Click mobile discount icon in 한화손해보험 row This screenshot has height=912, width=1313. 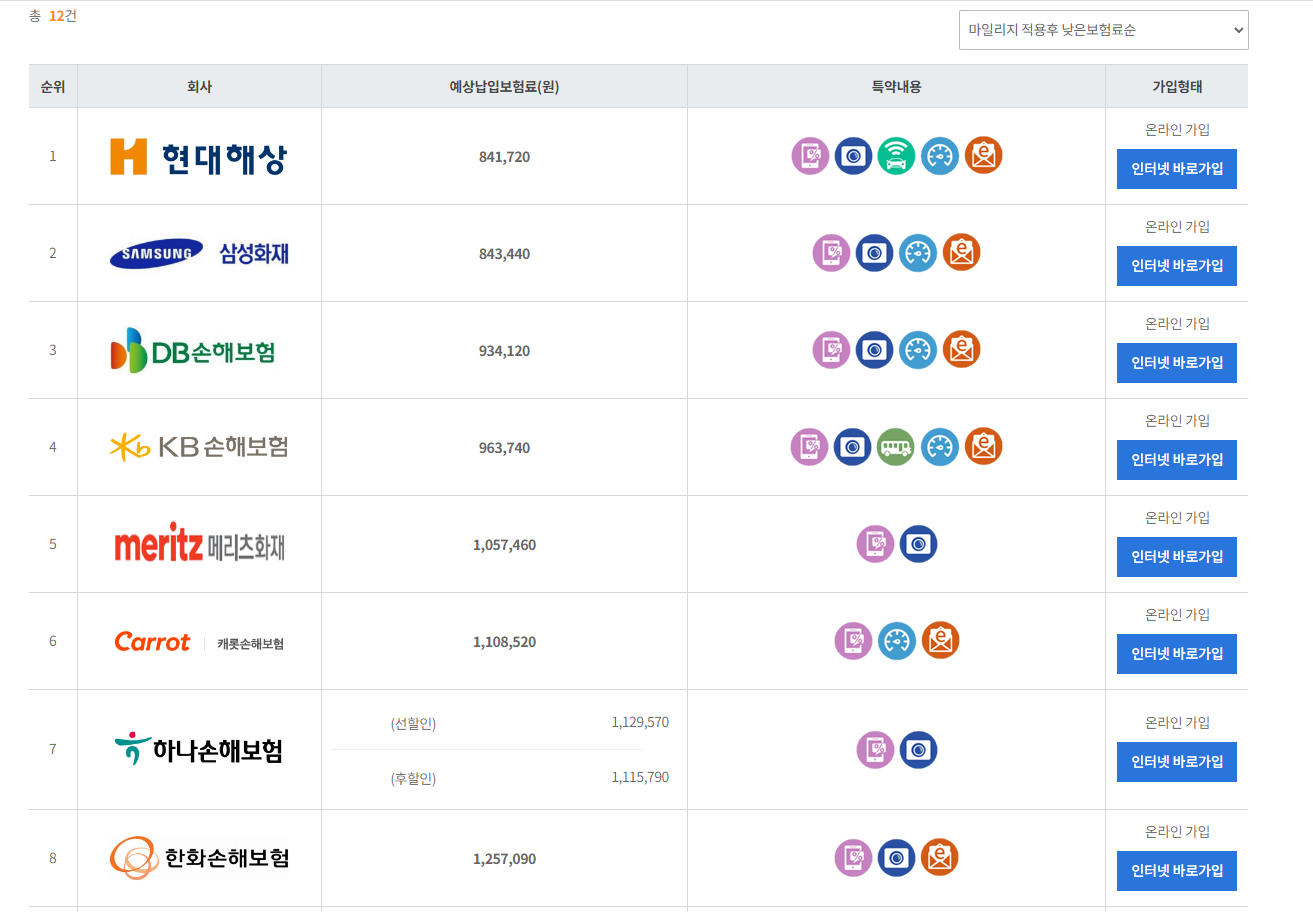pyautogui.click(x=854, y=858)
